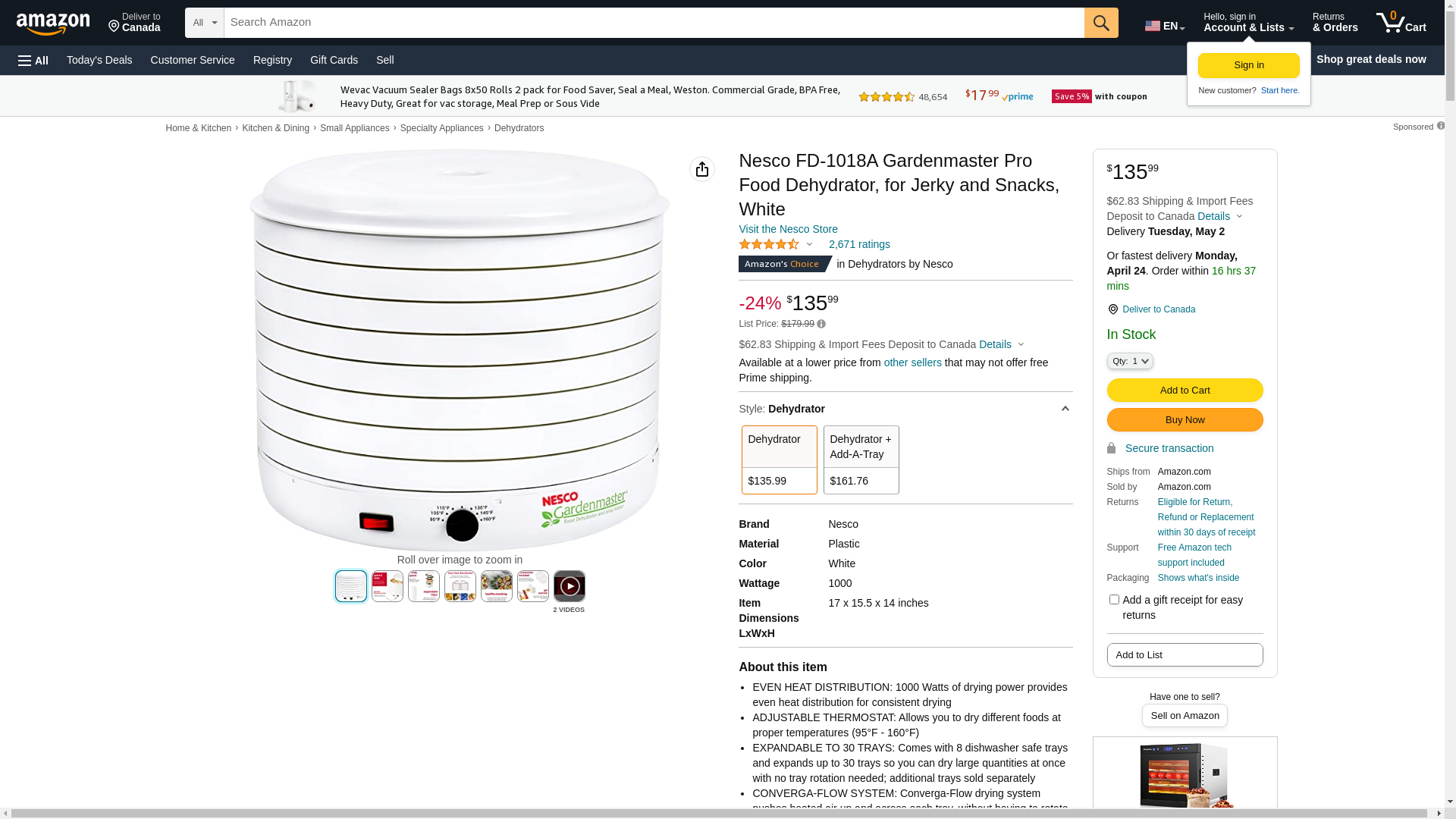Screen dimensions: 1456x819
Task: Go to Gift Cards menu item
Action: click(x=334, y=60)
